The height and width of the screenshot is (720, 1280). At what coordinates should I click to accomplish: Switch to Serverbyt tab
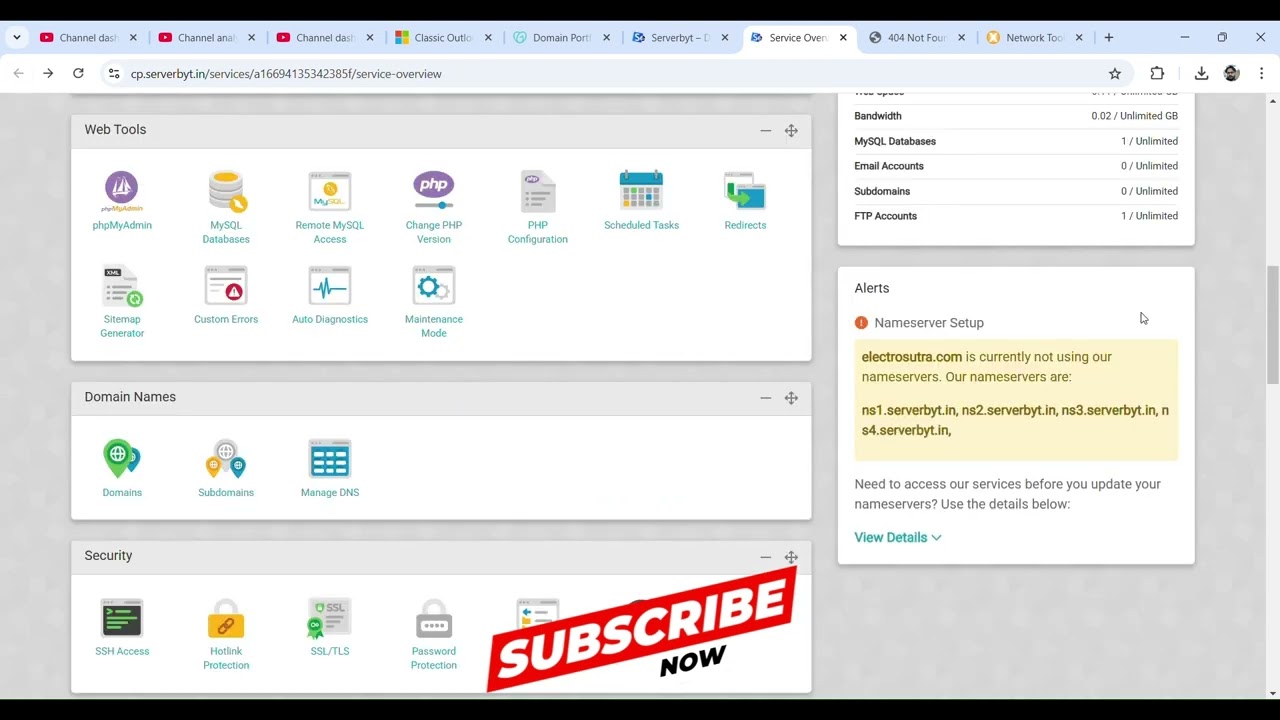670,38
